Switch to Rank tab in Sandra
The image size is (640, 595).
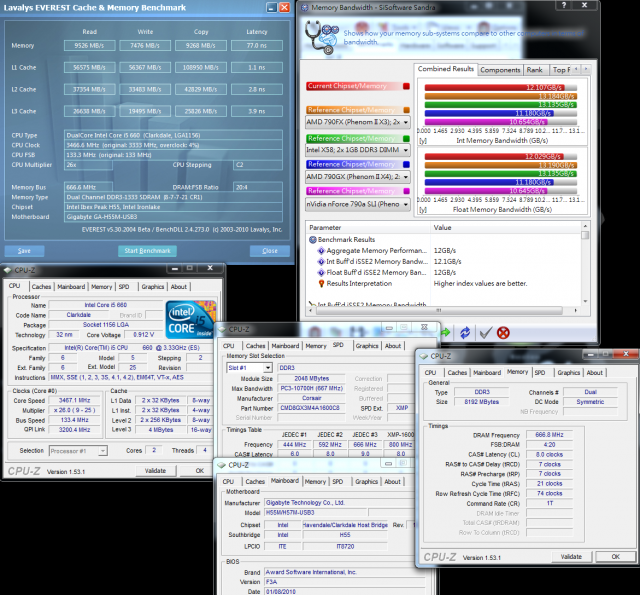(x=534, y=70)
